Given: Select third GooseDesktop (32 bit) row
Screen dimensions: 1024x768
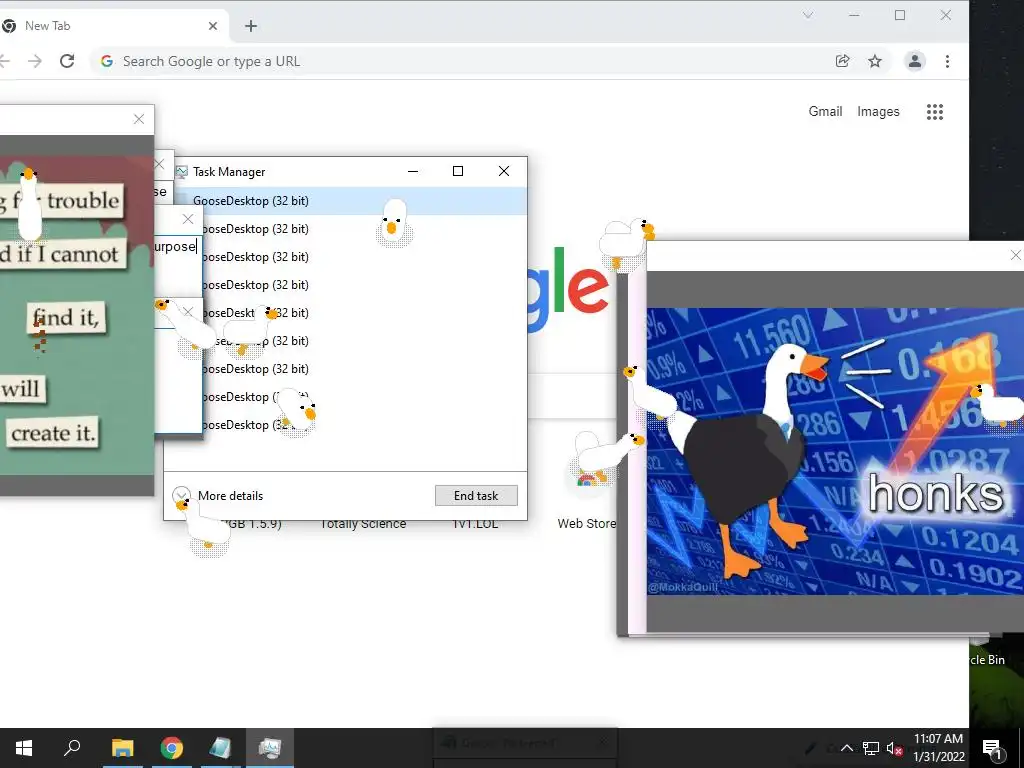Looking at the screenshot, I should point(364,257).
